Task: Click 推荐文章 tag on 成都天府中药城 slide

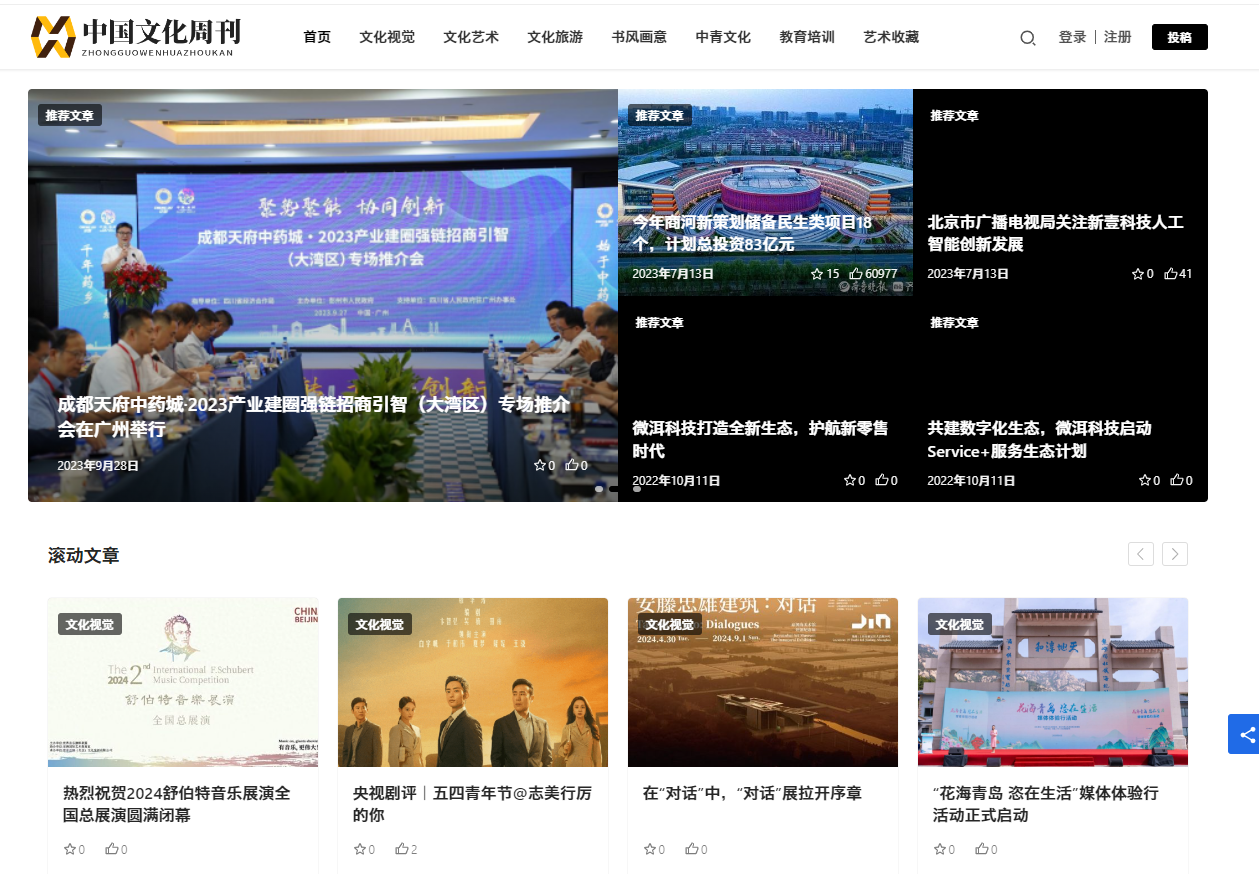Action: (x=70, y=115)
